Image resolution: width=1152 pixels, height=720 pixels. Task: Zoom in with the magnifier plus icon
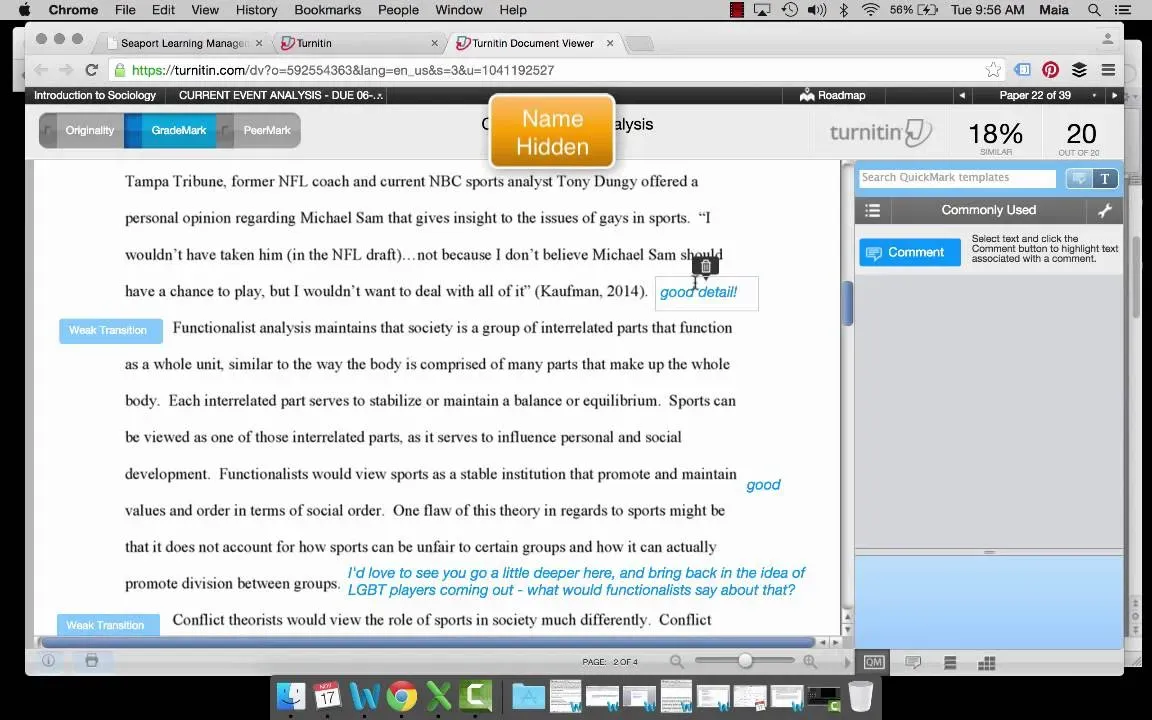(810, 662)
